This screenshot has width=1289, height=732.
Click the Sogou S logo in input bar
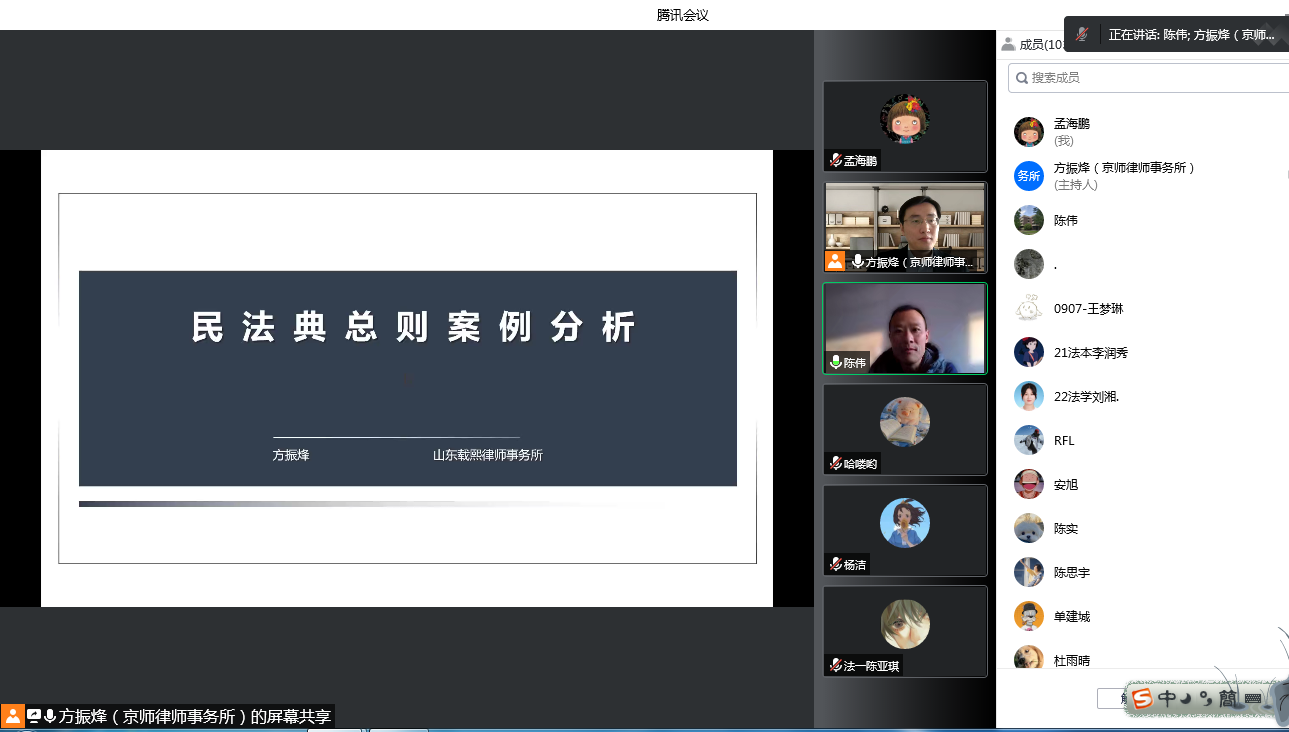coord(1142,698)
